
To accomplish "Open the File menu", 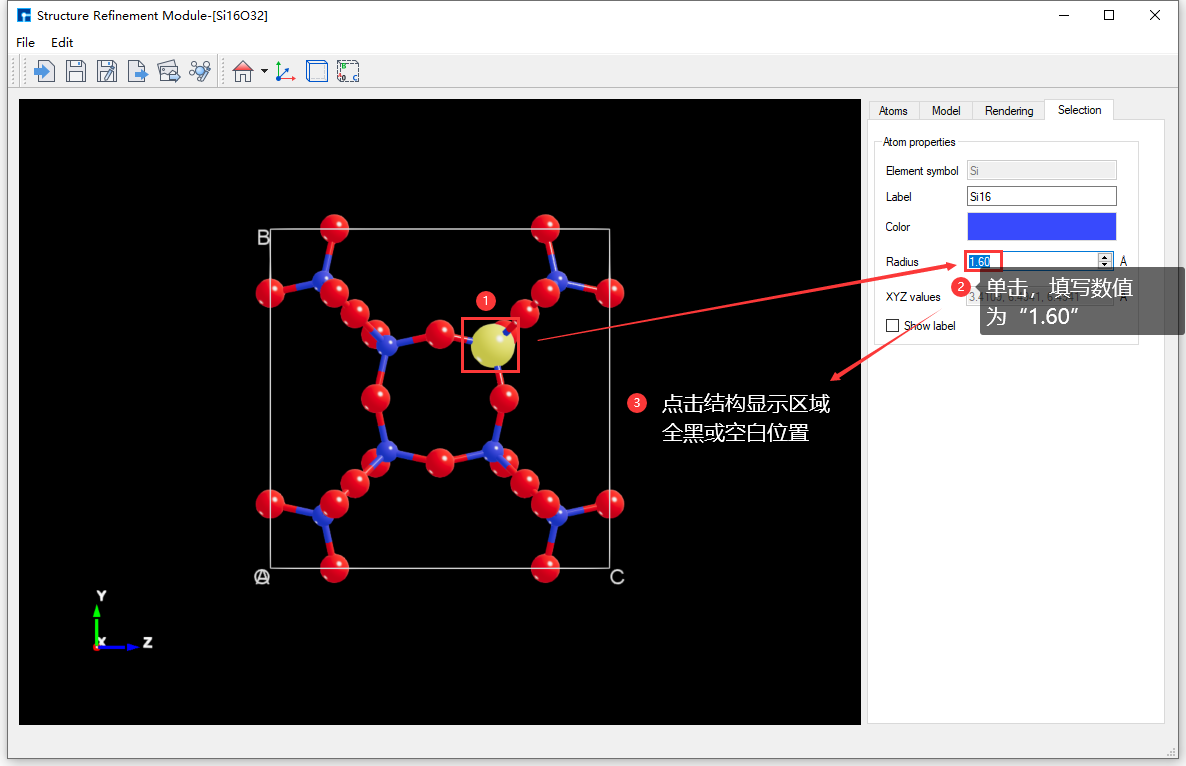I will (25, 42).
